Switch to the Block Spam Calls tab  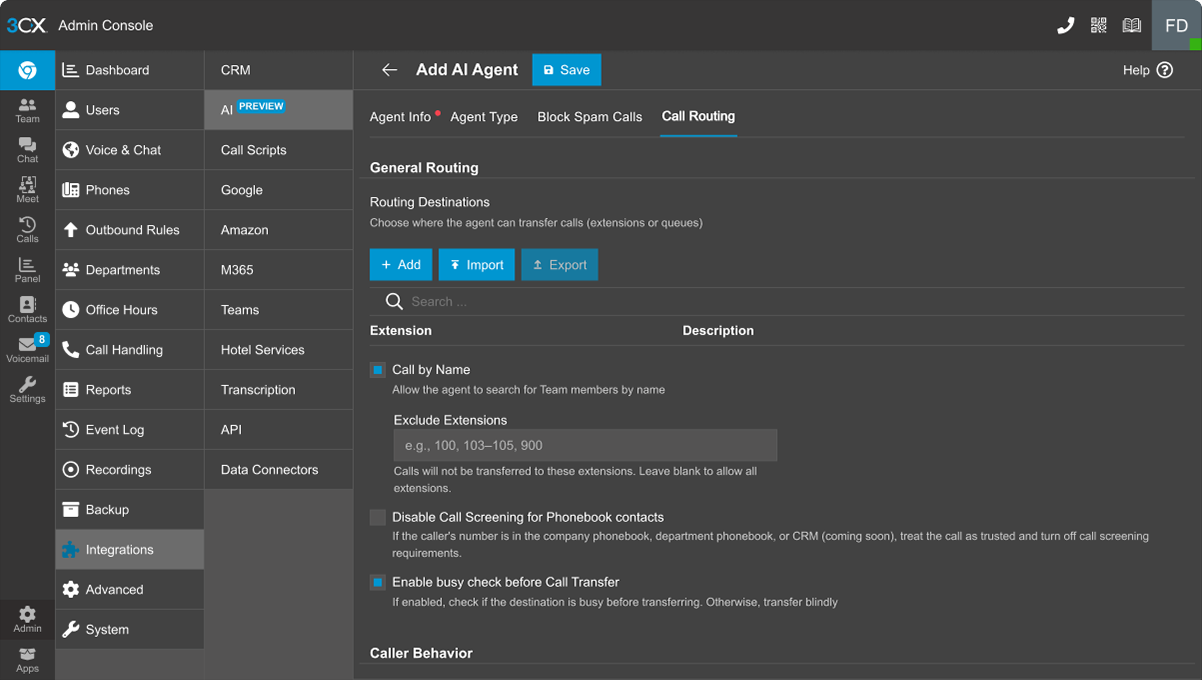coord(589,117)
